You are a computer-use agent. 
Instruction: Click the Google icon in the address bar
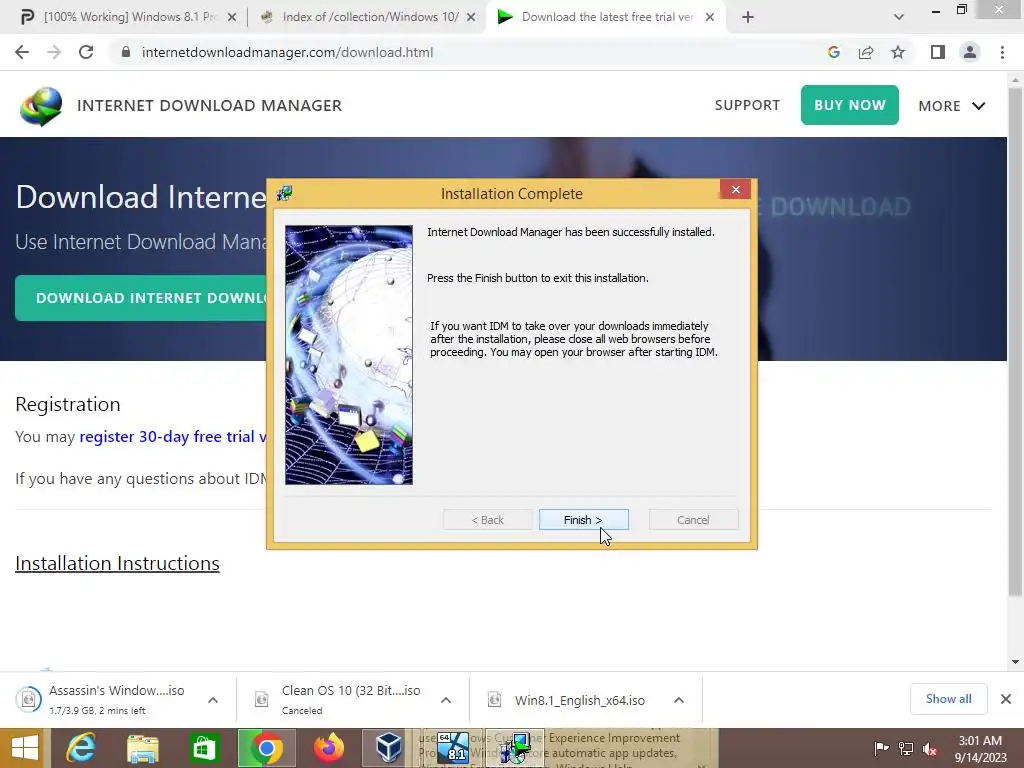tap(833, 52)
